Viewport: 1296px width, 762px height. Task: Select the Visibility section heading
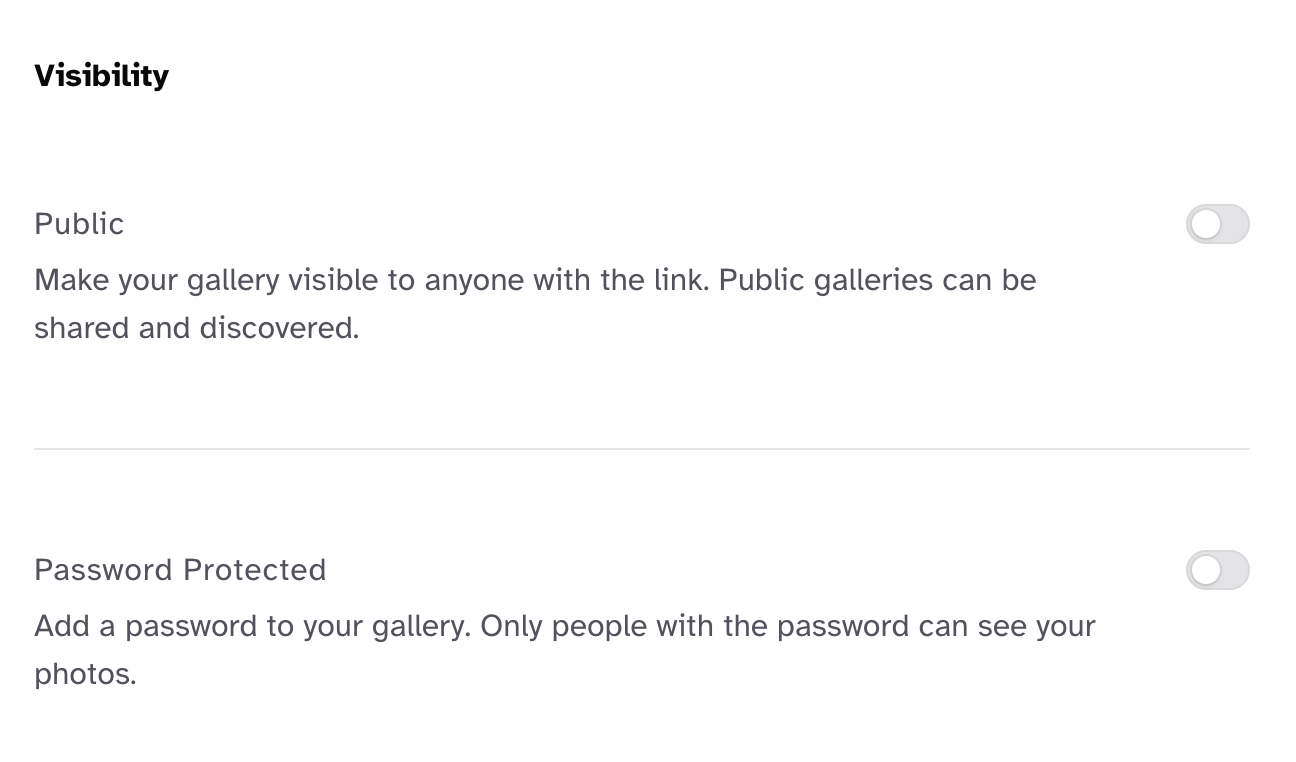(x=101, y=75)
